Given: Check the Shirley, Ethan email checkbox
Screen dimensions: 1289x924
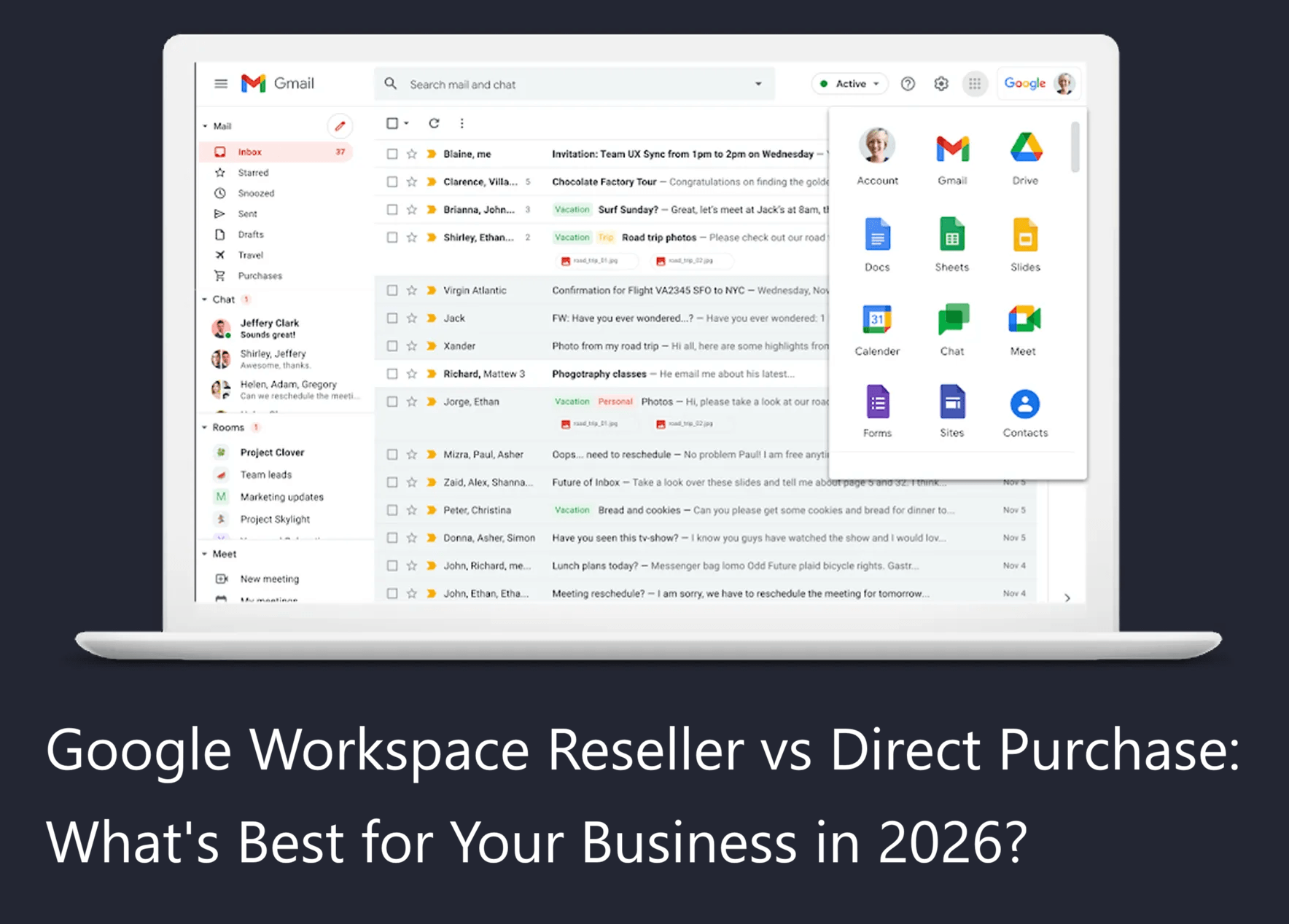Looking at the screenshot, I should coord(392,237).
